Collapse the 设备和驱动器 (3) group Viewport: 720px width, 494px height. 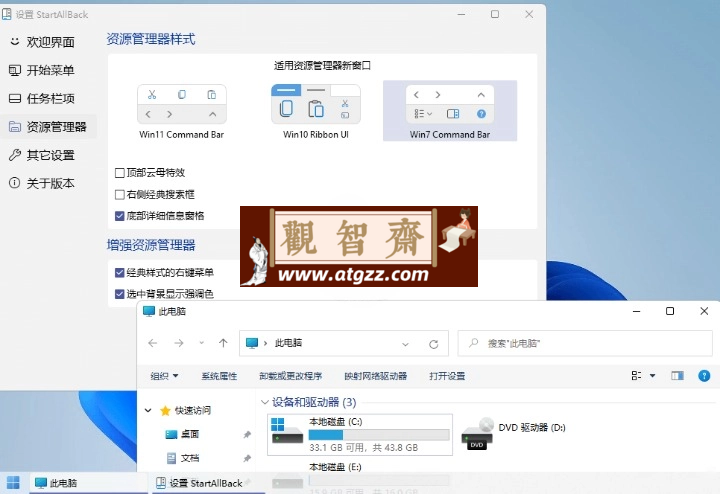[264, 402]
